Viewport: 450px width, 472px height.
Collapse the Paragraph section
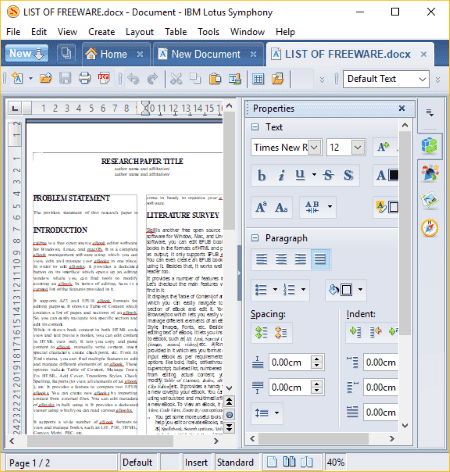(x=255, y=238)
